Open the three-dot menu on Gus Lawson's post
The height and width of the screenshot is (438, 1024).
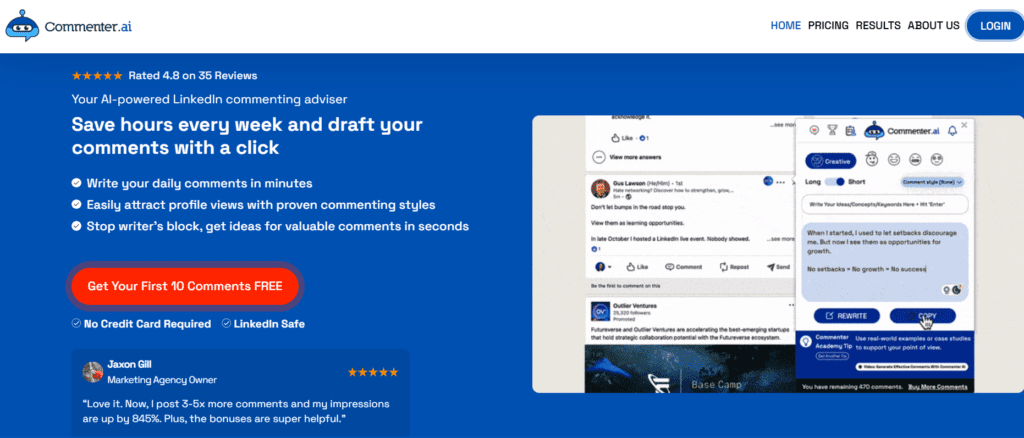[780, 182]
